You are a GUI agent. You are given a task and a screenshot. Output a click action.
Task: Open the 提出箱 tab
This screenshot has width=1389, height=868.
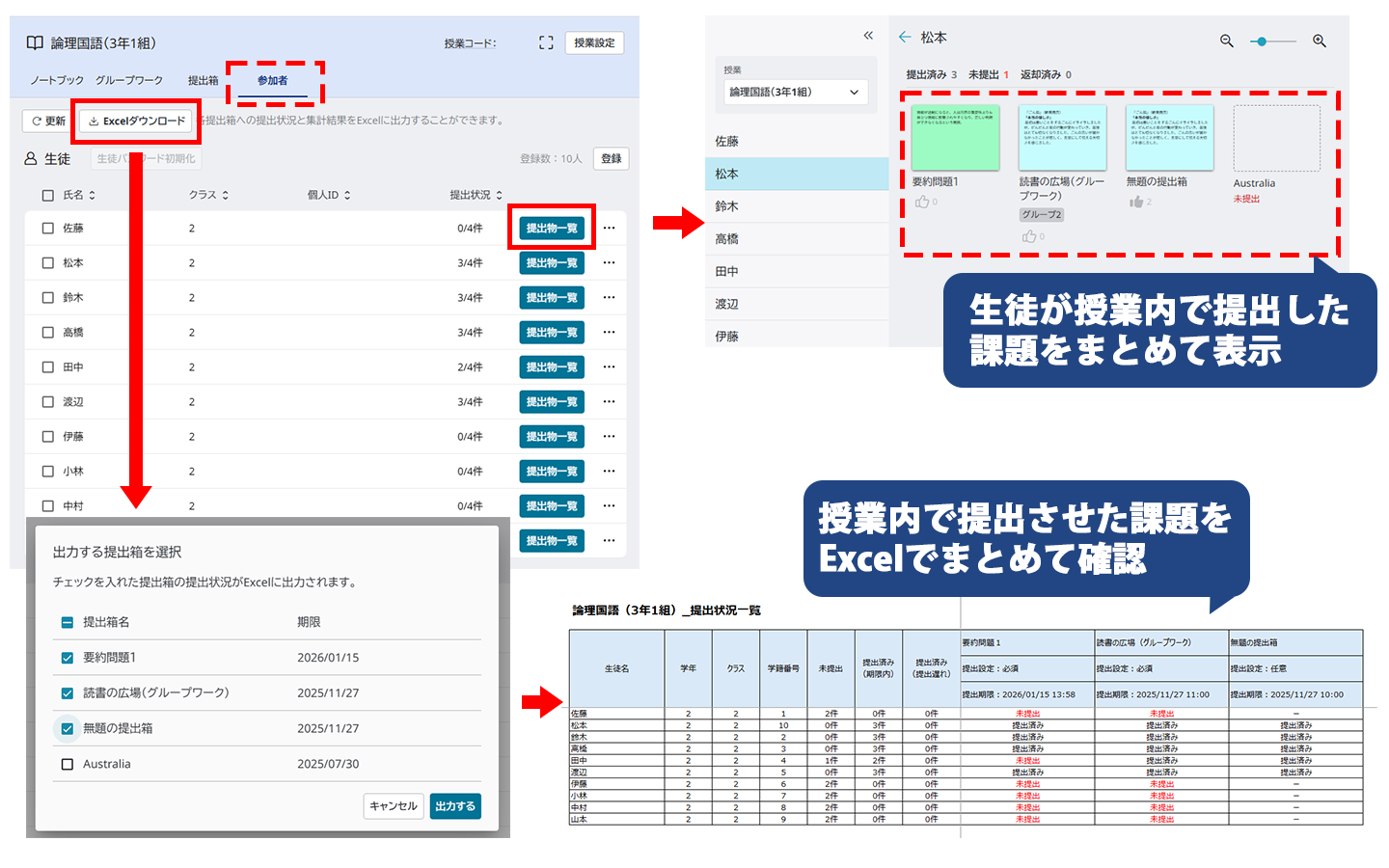pyautogui.click(x=202, y=80)
